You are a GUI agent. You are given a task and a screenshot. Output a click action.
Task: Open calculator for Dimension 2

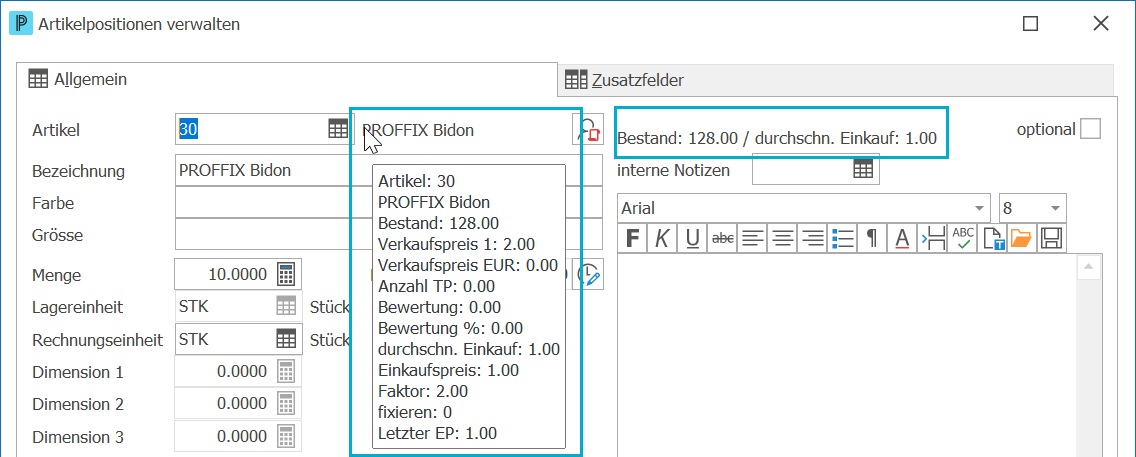click(287, 404)
